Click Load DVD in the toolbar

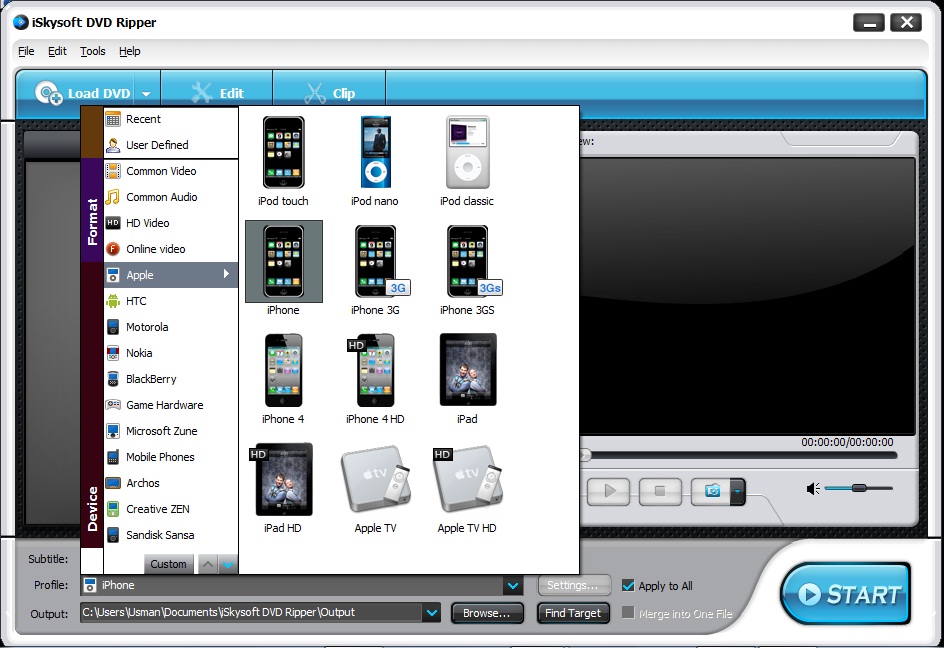point(83,93)
